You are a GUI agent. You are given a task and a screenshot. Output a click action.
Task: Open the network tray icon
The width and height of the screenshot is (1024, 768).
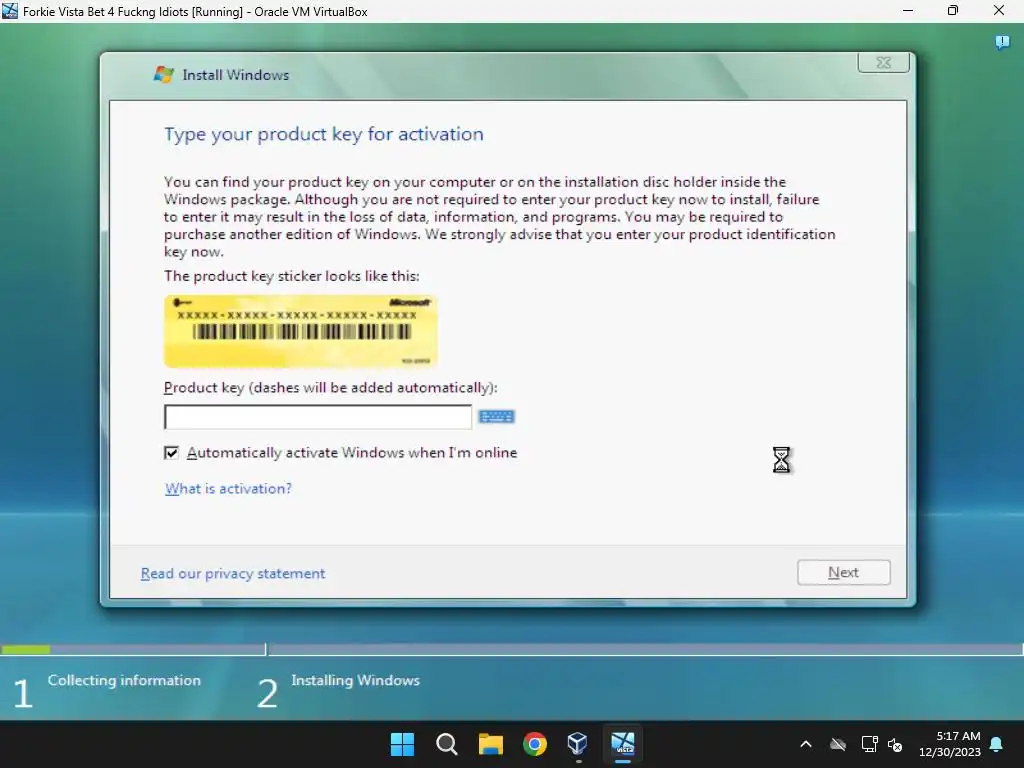pos(869,744)
